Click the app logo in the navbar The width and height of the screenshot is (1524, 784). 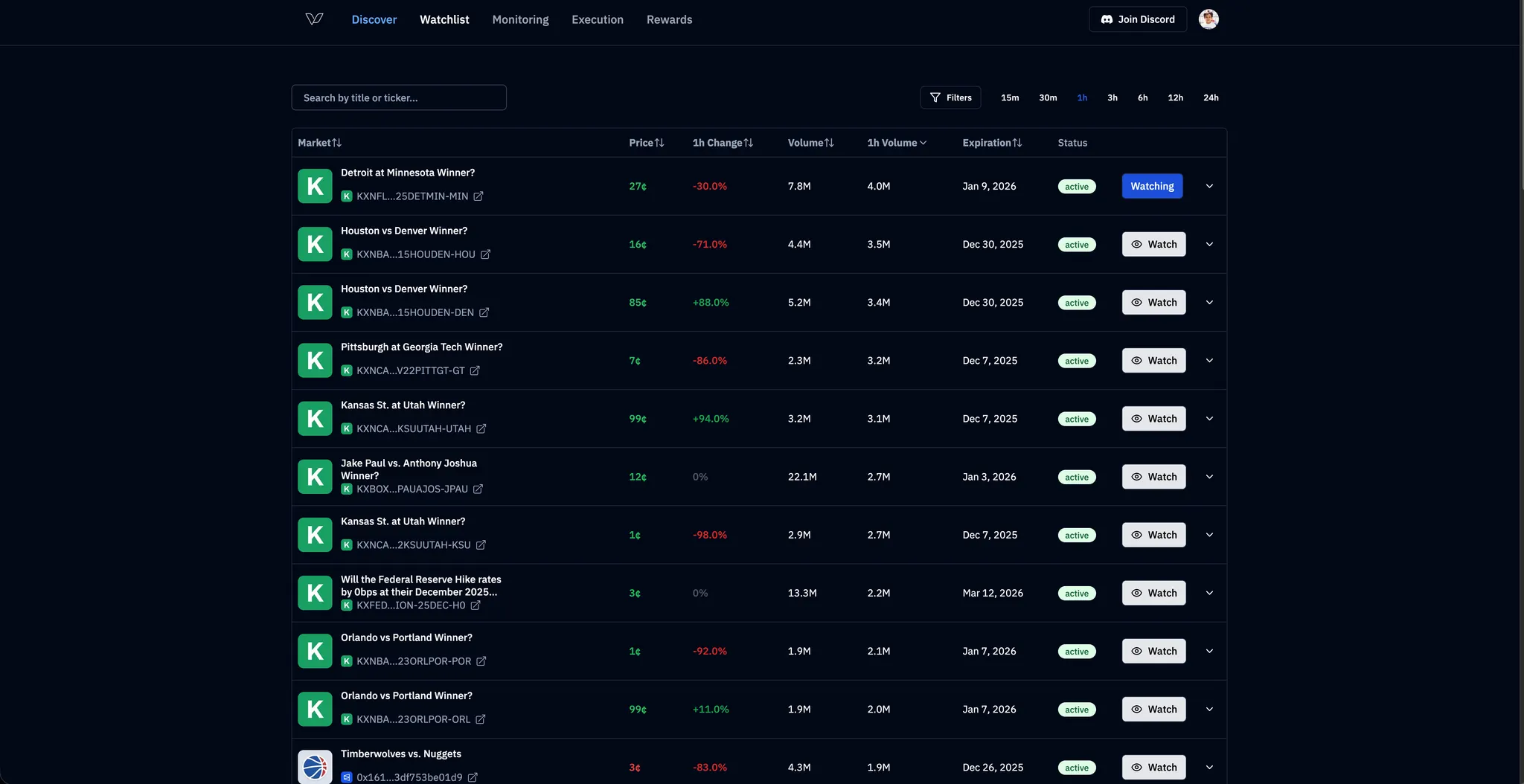coord(314,19)
